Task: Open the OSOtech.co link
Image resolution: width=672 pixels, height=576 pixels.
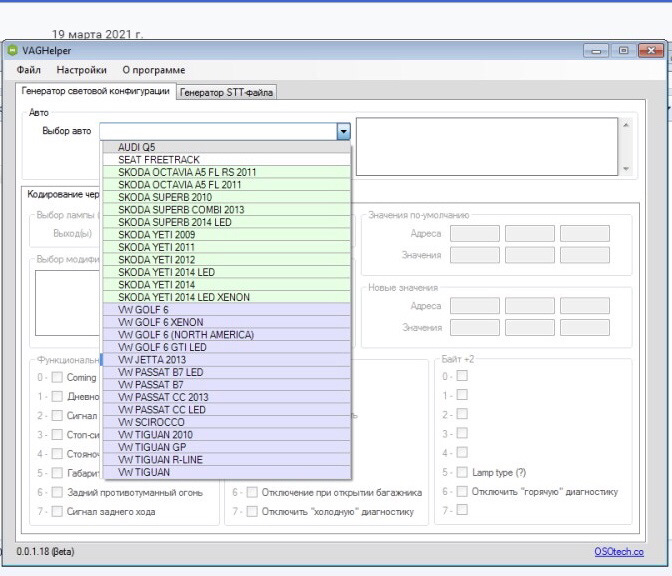Action: click(619, 552)
